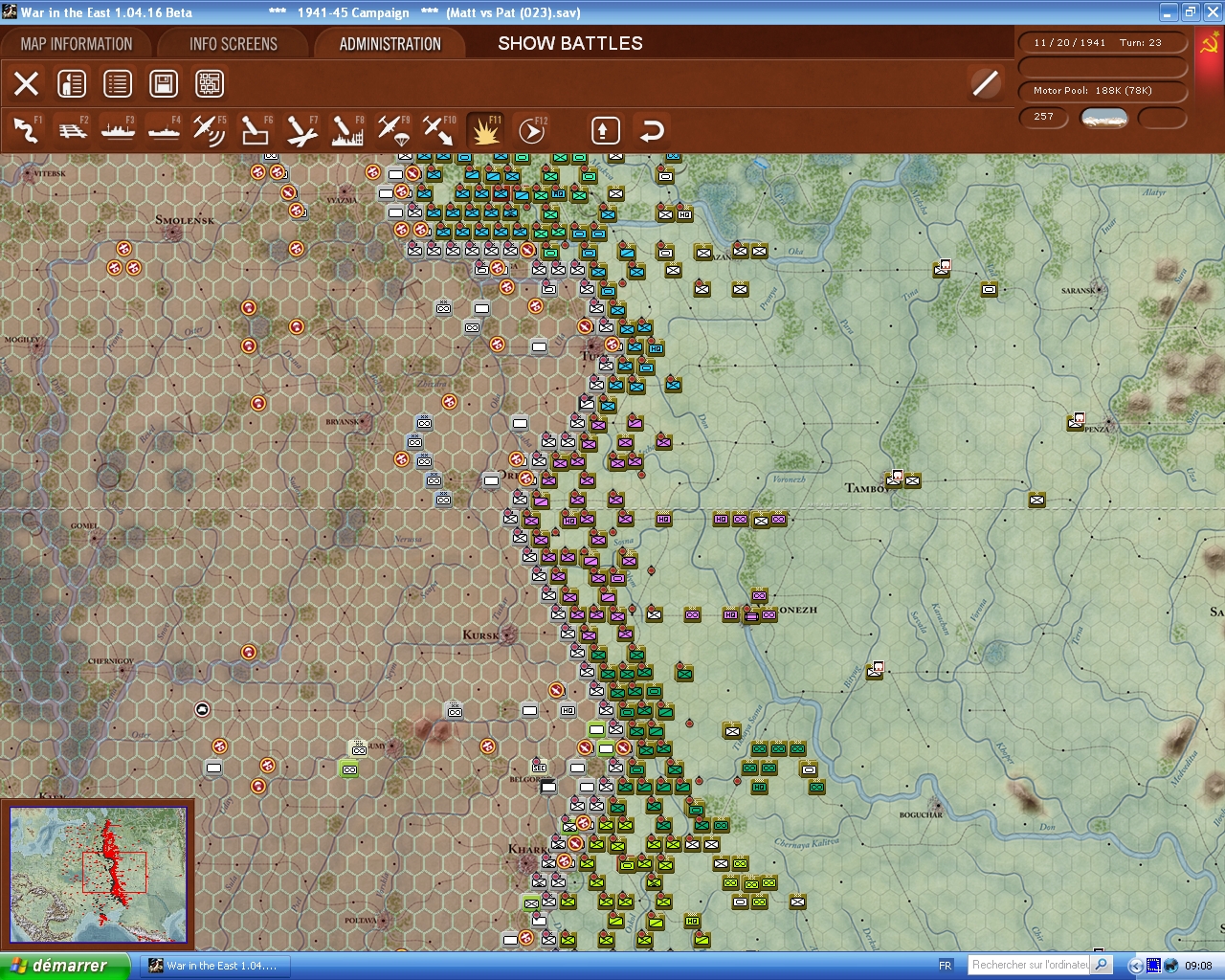
Task: Click the BRYANSK city label on the map
Action: [342, 422]
